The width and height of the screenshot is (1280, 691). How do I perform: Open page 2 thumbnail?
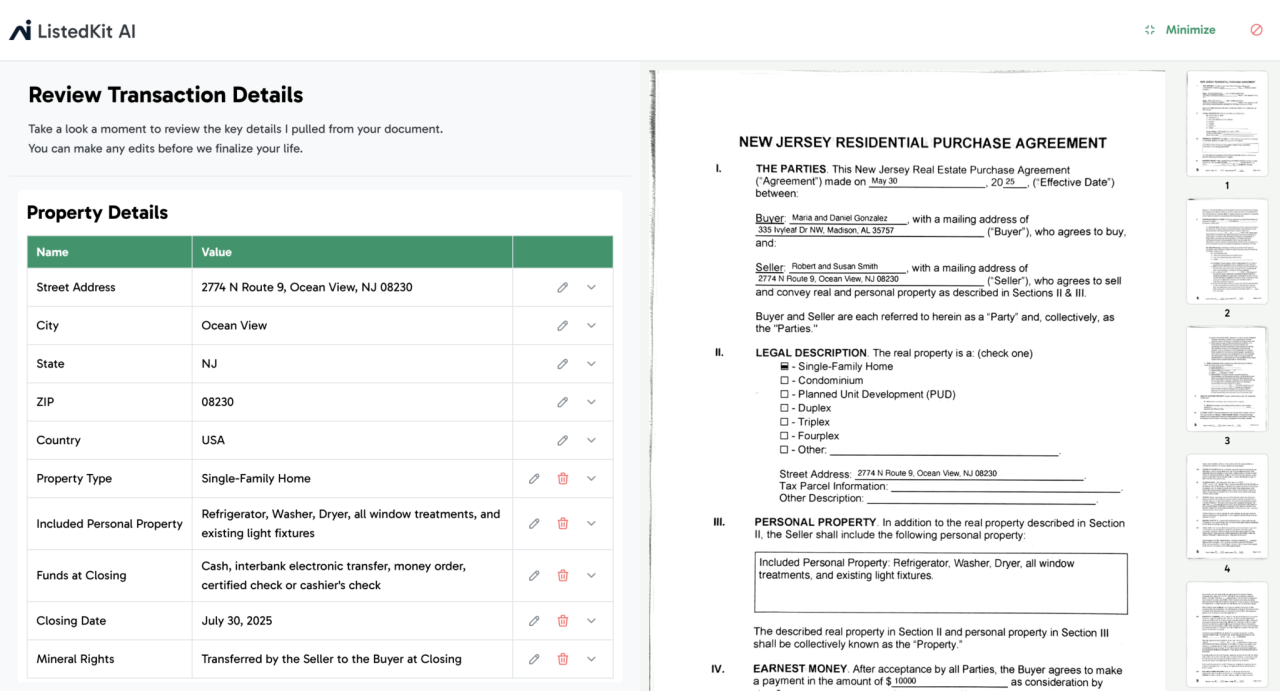[x=1226, y=252]
